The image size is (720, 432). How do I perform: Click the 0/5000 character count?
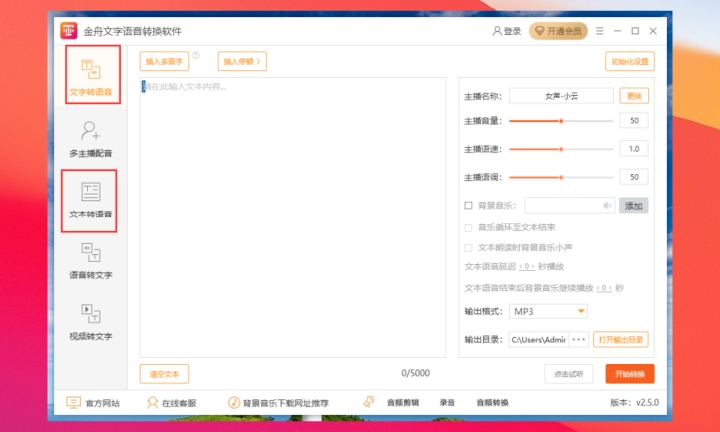[x=416, y=373]
